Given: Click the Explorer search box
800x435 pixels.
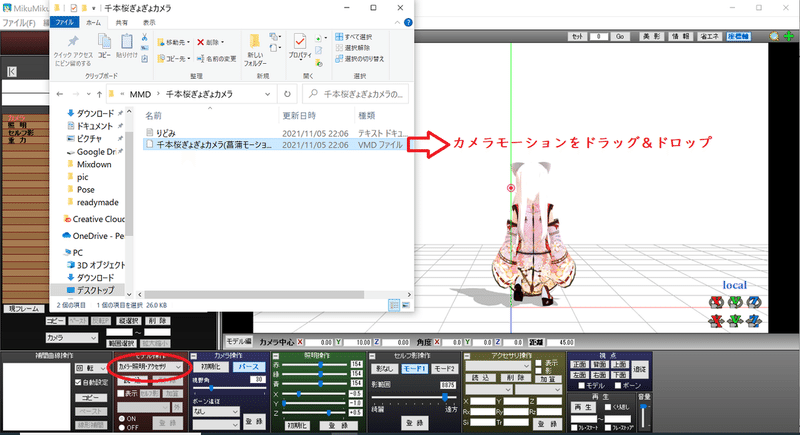Looking at the screenshot, I should (355, 94).
